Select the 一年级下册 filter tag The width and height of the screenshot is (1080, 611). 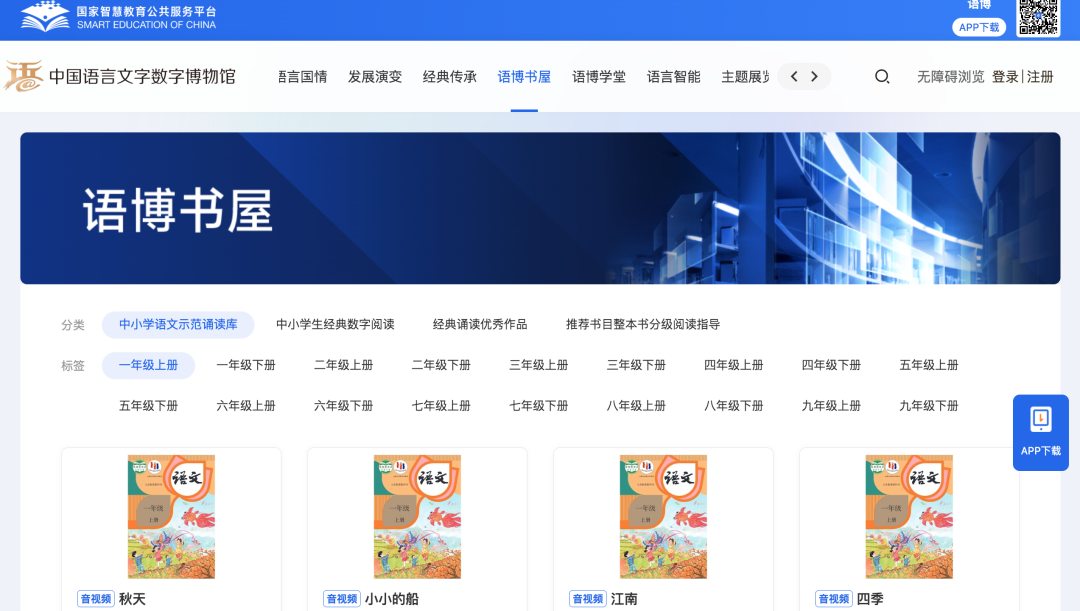pyautogui.click(x=244, y=365)
